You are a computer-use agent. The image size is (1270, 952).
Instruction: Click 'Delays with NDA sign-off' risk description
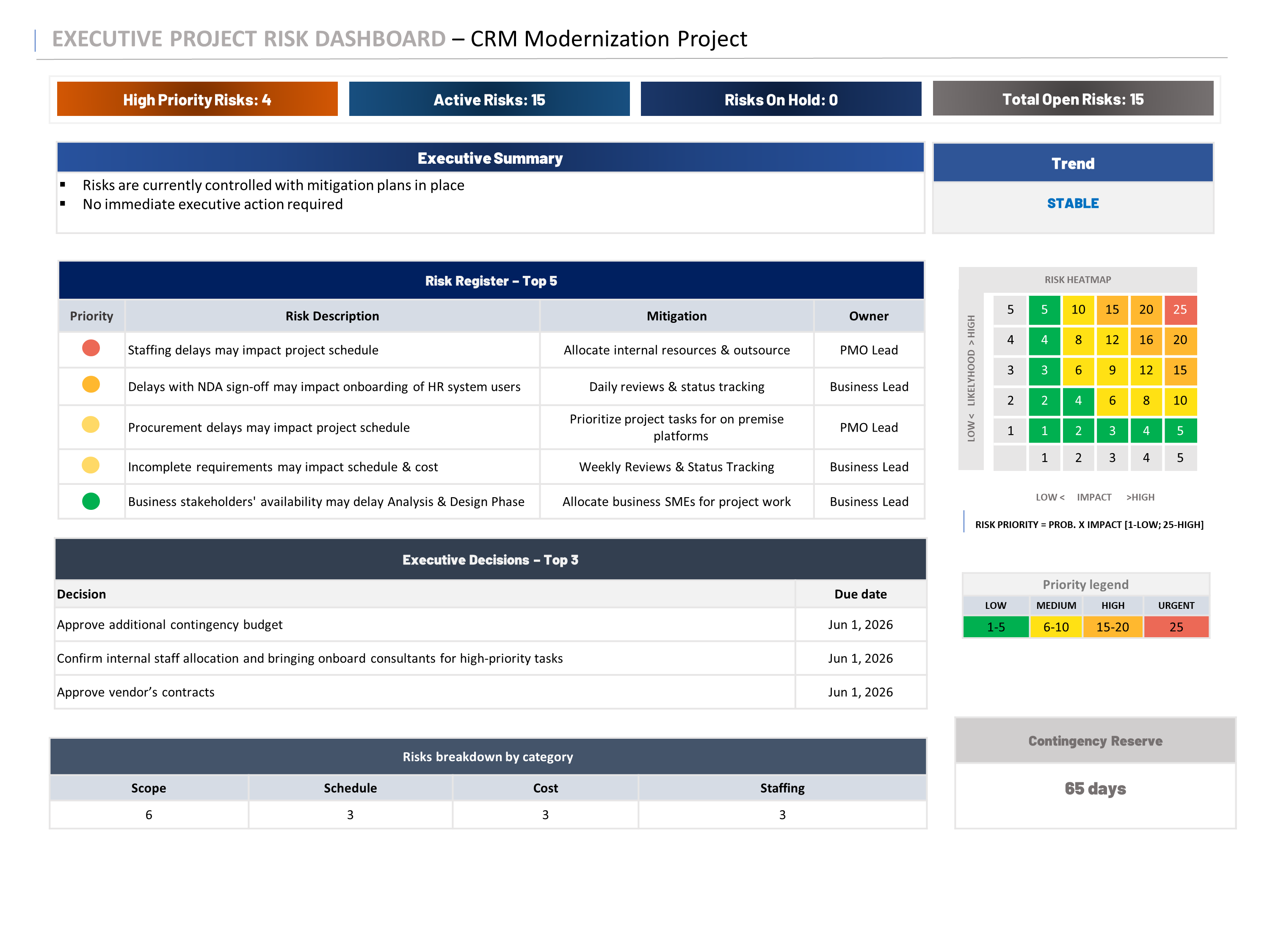(324, 387)
